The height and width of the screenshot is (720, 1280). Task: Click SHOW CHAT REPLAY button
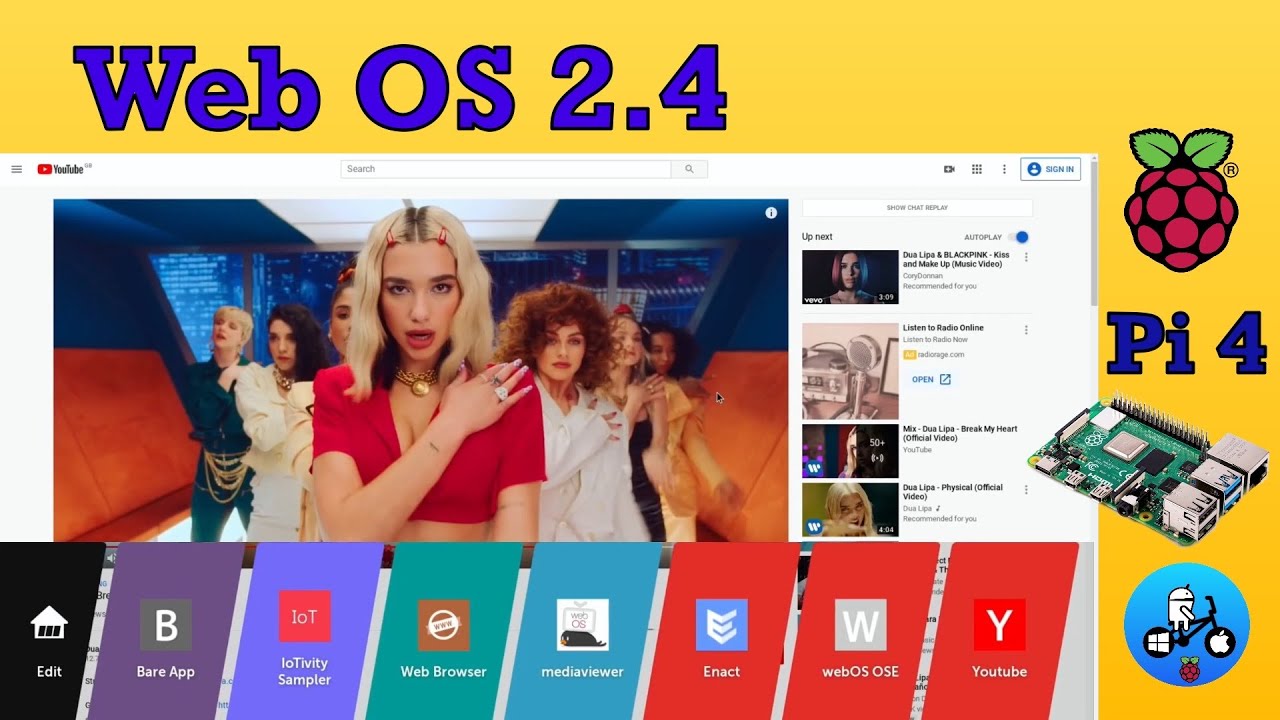[x=917, y=208]
